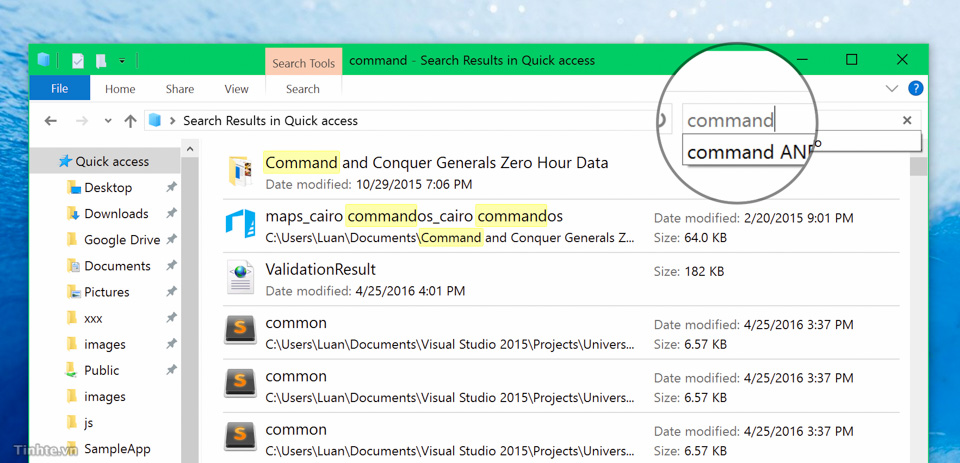Viewport: 960px width, 463px height.
Task: Clear the search box with X button
Action: (907, 121)
